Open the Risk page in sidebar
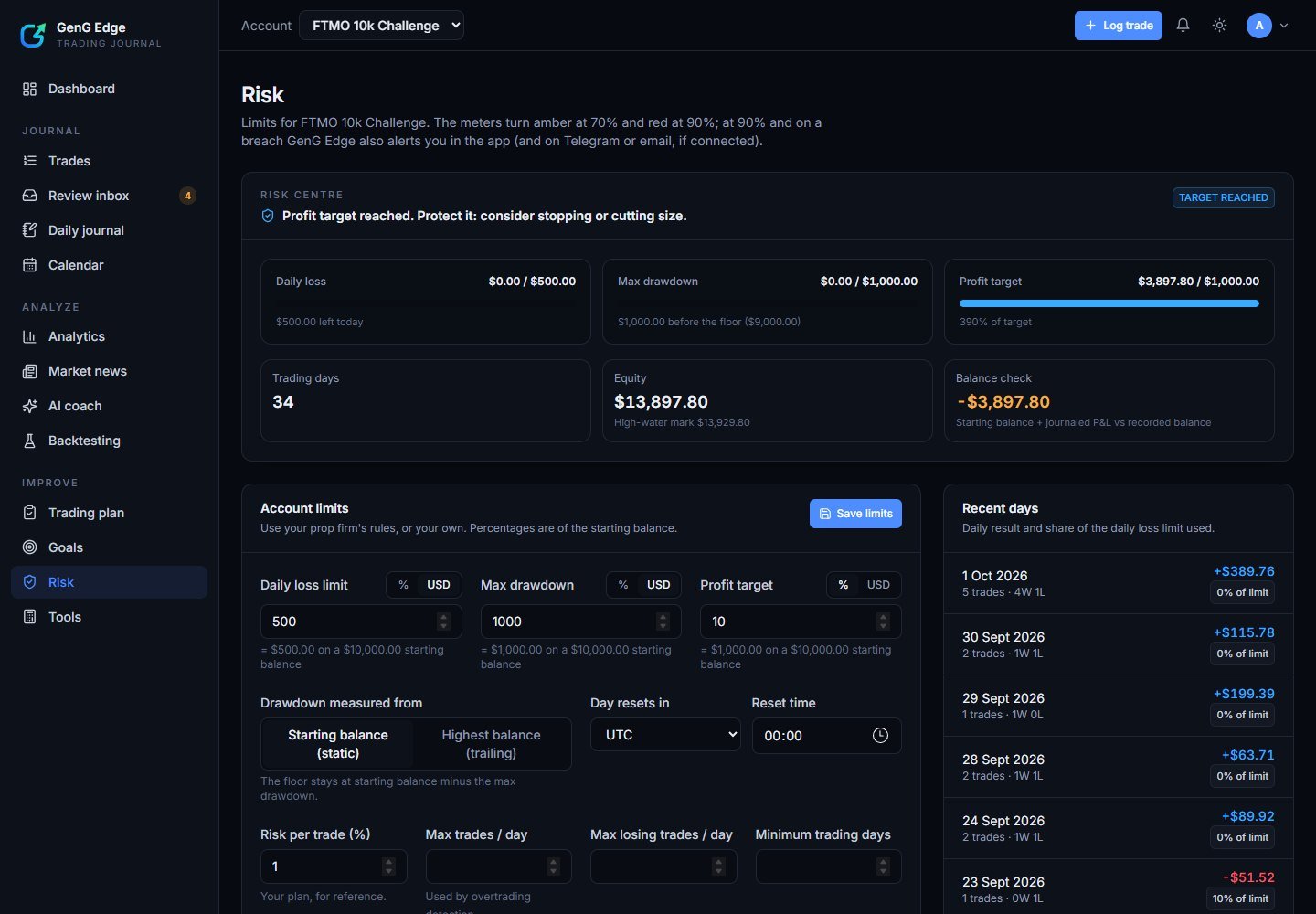The image size is (1316, 914). pos(109,582)
